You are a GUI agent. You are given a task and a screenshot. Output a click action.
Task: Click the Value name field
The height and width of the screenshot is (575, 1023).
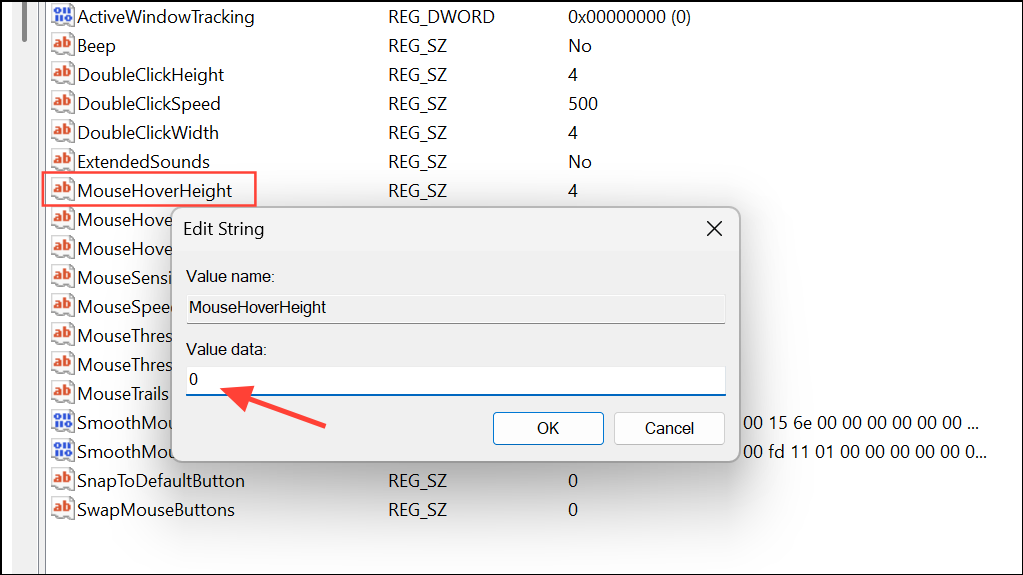(x=455, y=308)
